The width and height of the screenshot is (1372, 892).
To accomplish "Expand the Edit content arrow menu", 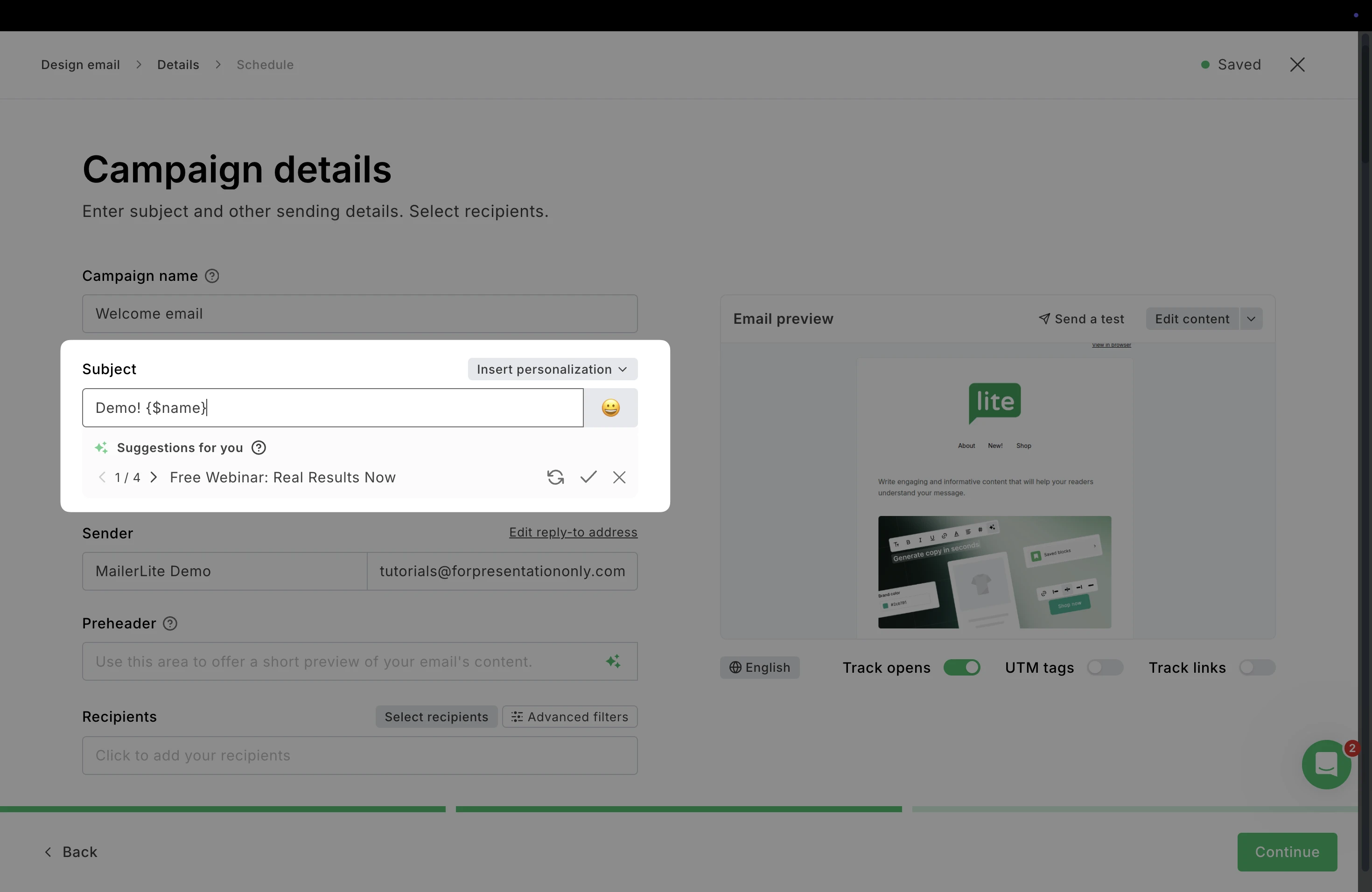I will tap(1251, 319).
